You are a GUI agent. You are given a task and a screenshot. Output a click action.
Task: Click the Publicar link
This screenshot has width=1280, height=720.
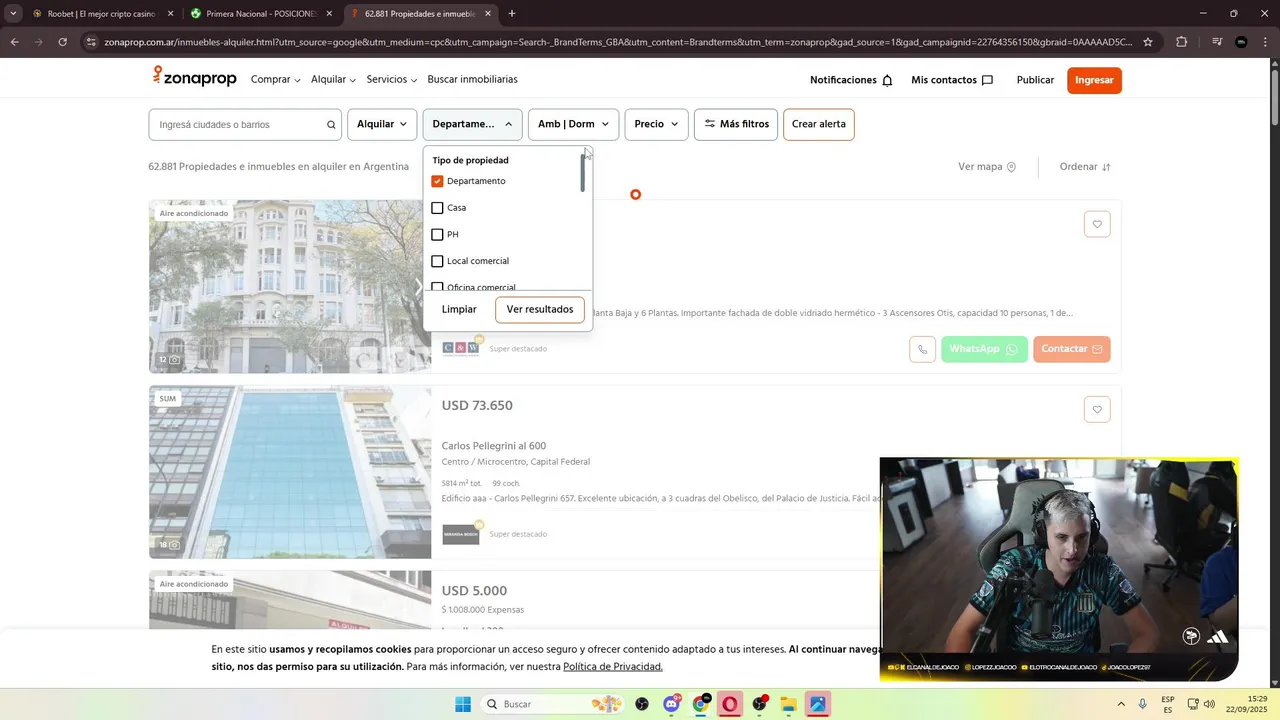(x=1035, y=80)
